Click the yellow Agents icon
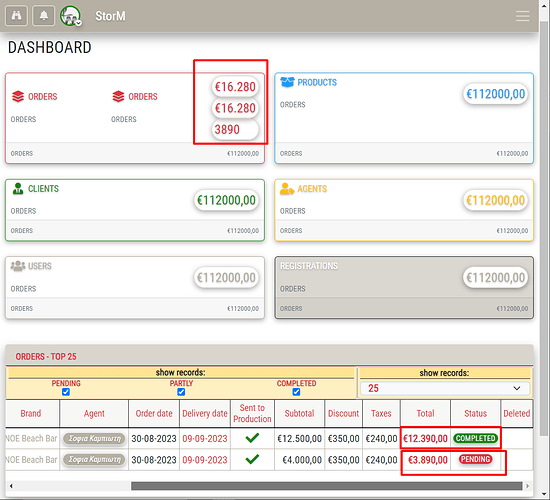The image size is (550, 500). [287, 189]
